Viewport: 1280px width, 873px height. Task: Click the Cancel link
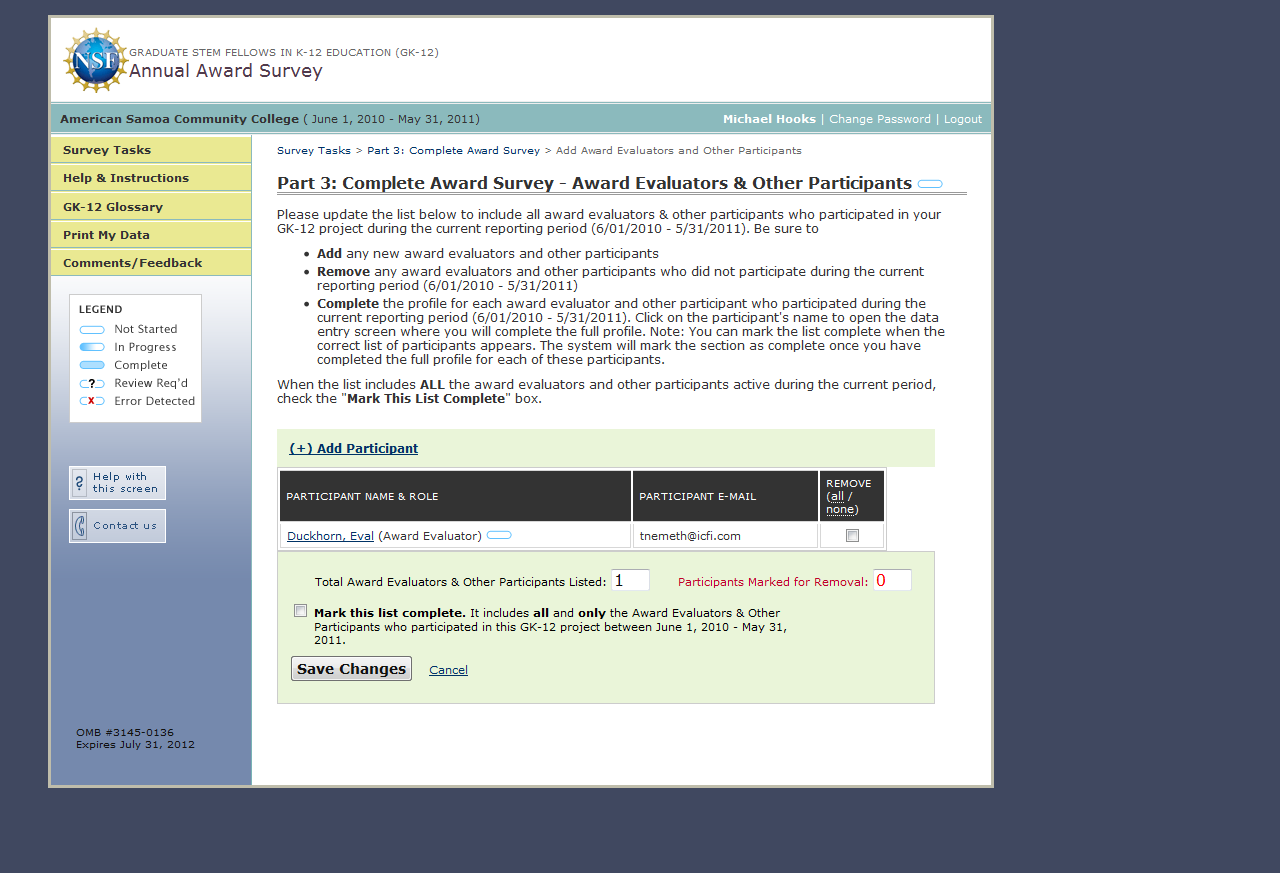[448, 670]
